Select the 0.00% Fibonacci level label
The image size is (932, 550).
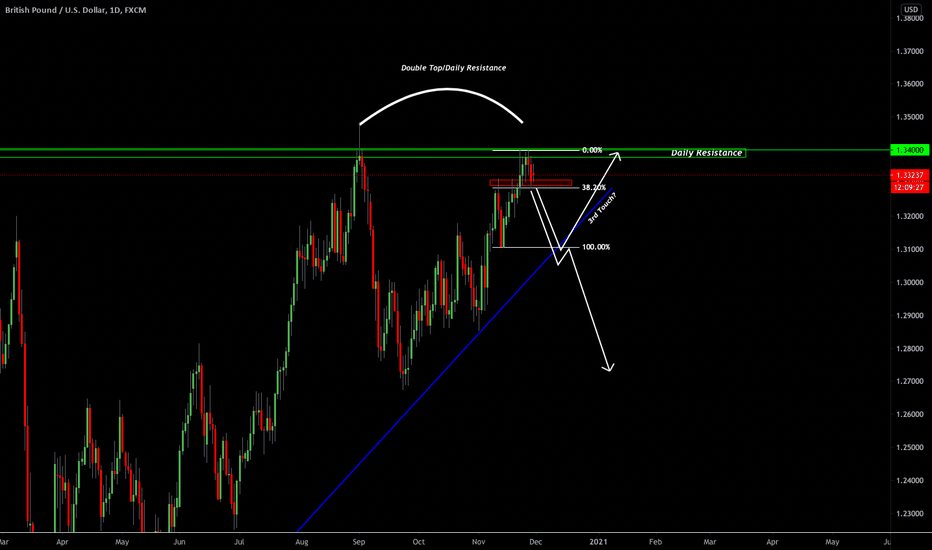tap(592, 150)
